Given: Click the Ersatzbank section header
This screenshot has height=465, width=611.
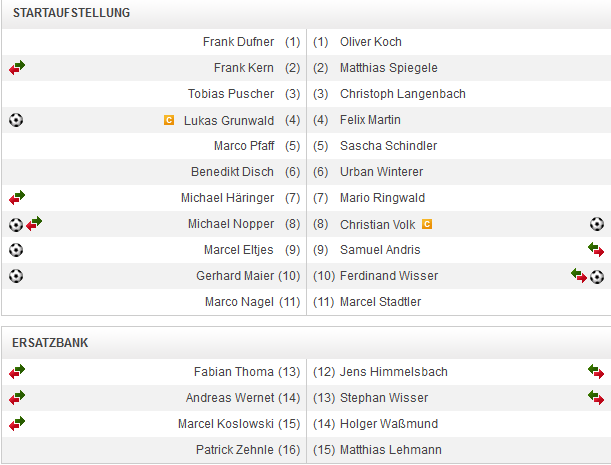Looking at the screenshot, I should 50,342.
